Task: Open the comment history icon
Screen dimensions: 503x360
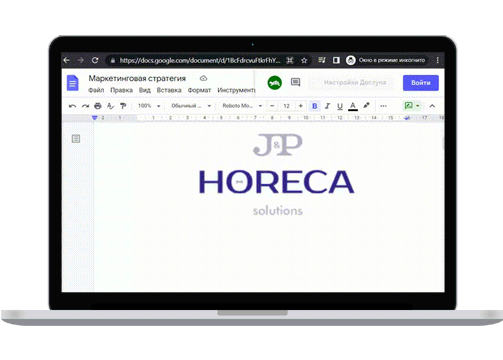Action: pyautogui.click(x=295, y=82)
